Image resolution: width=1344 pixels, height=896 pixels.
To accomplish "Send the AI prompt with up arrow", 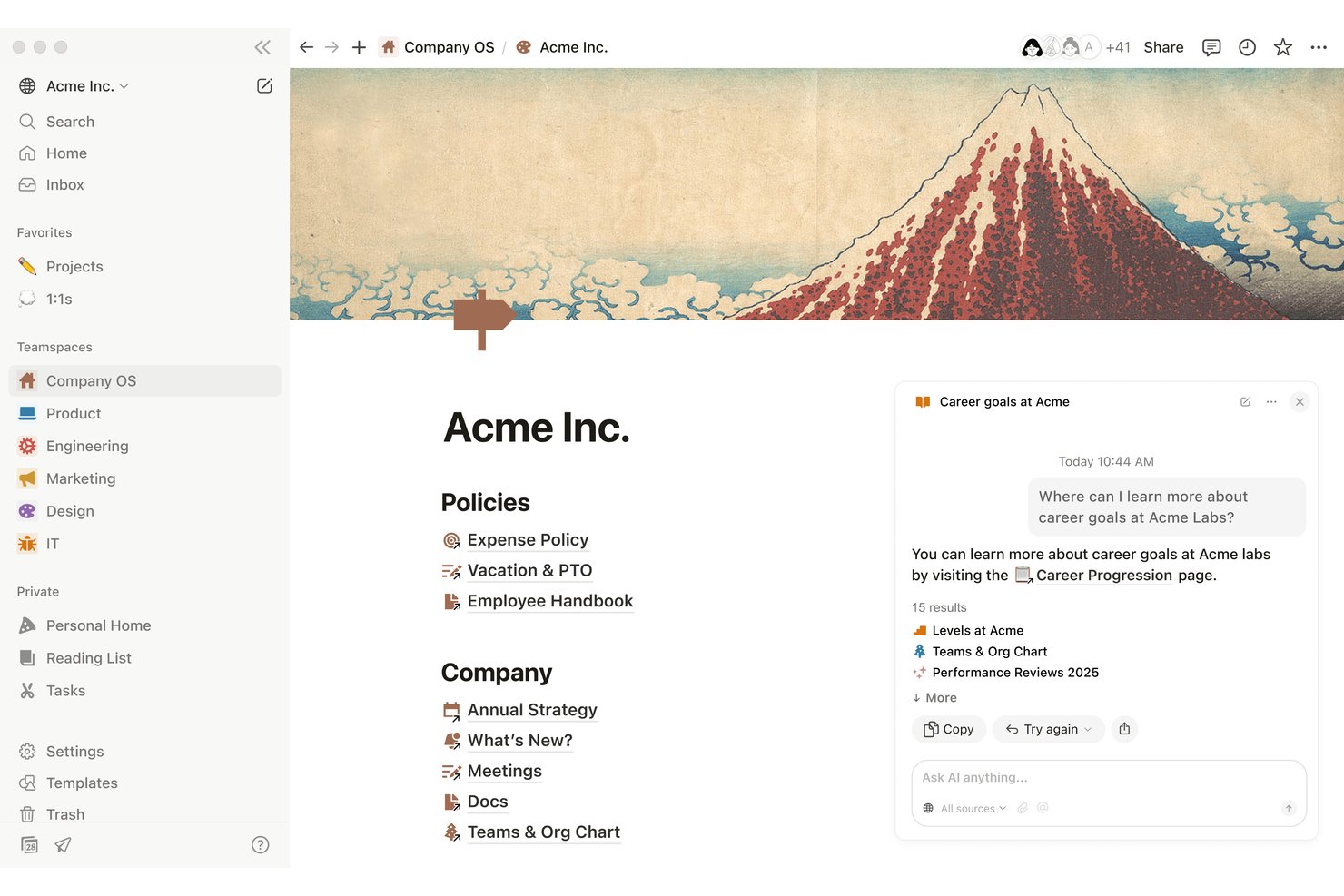I will pos(1288,808).
